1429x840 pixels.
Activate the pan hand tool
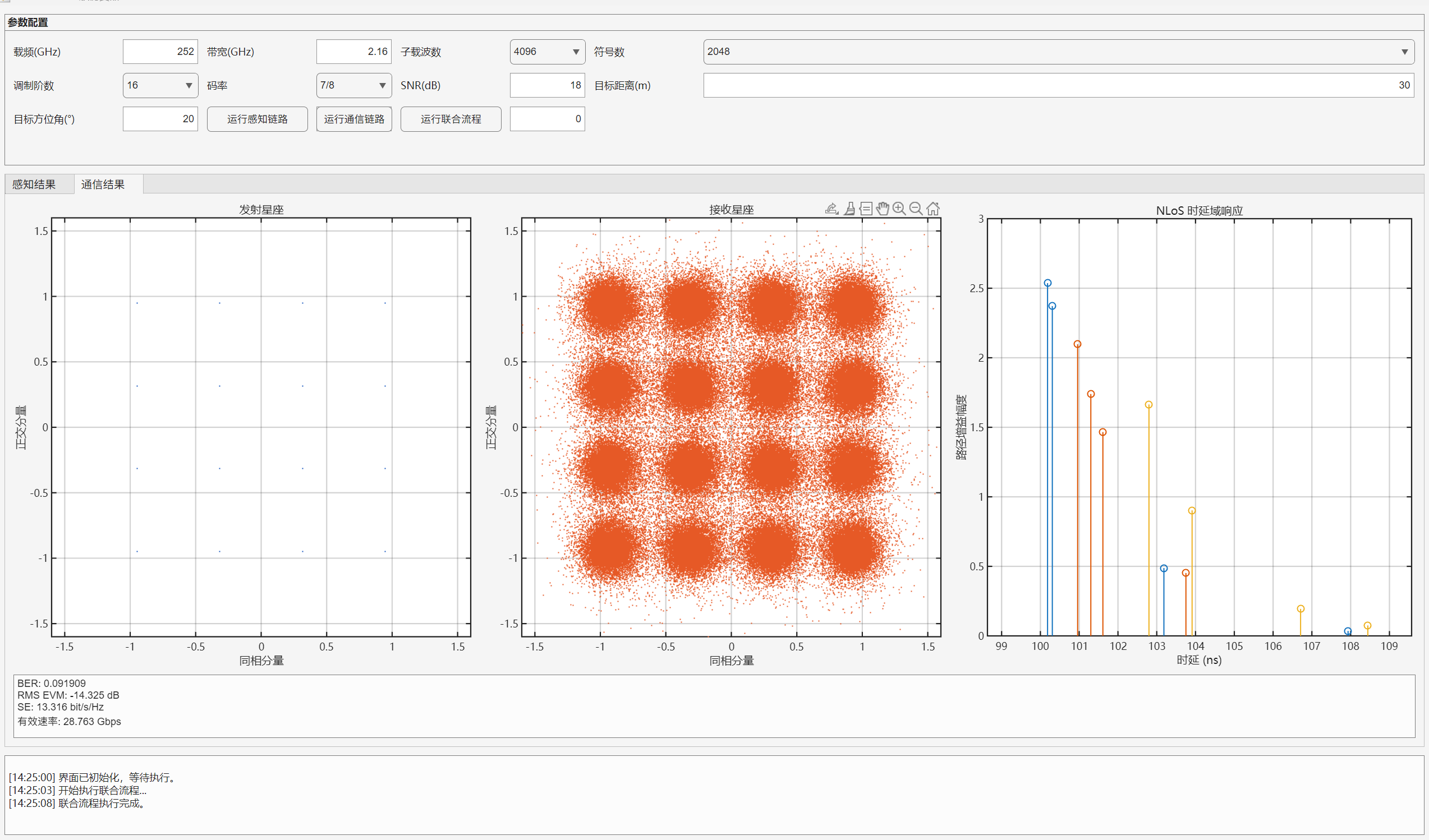[x=883, y=209]
